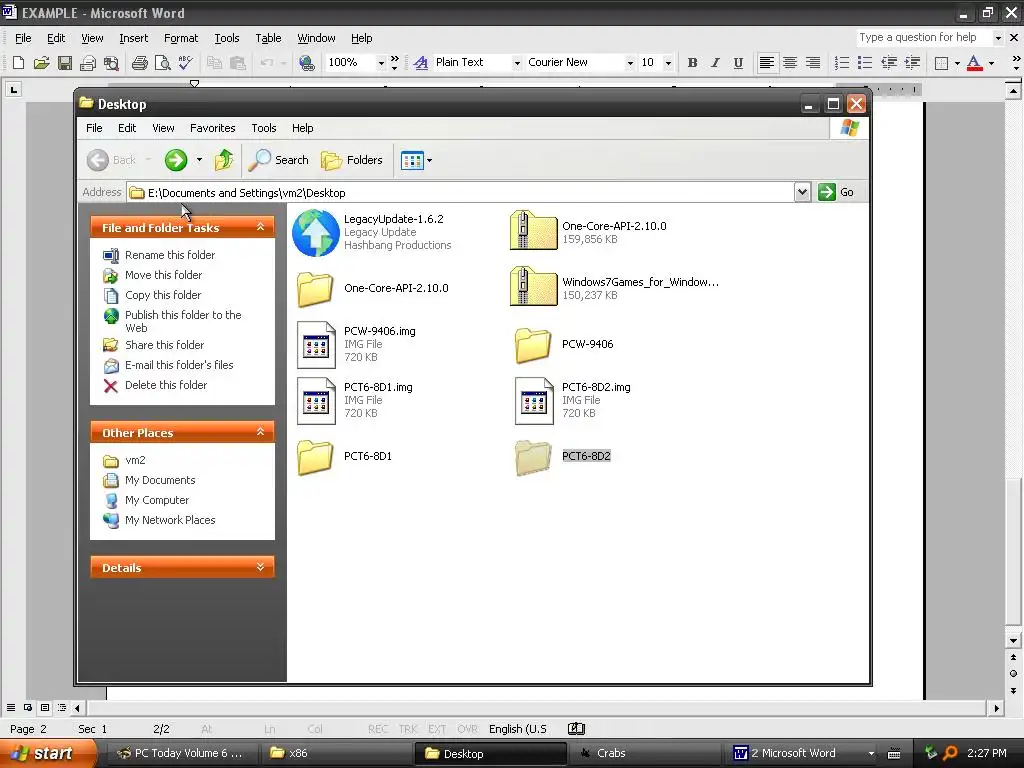Toggle Align Right in Word toolbar

click(812, 63)
